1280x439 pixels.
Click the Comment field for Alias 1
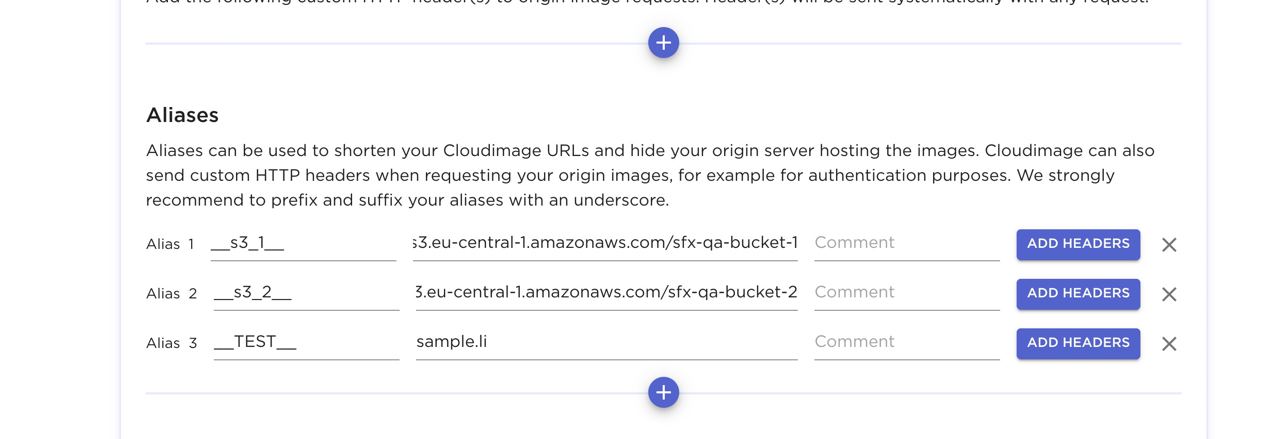click(x=906, y=243)
